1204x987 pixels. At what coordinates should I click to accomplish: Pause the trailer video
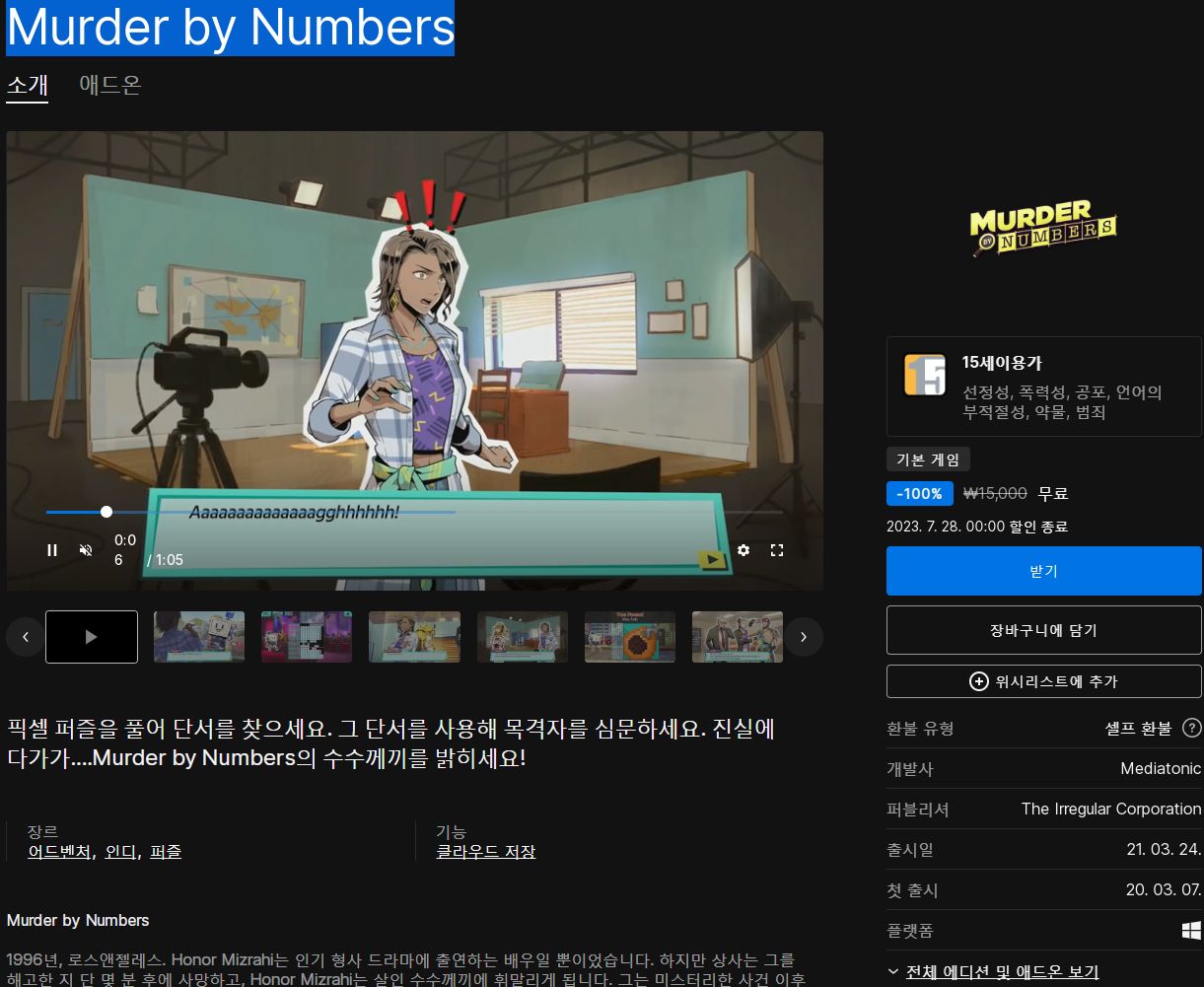52,550
